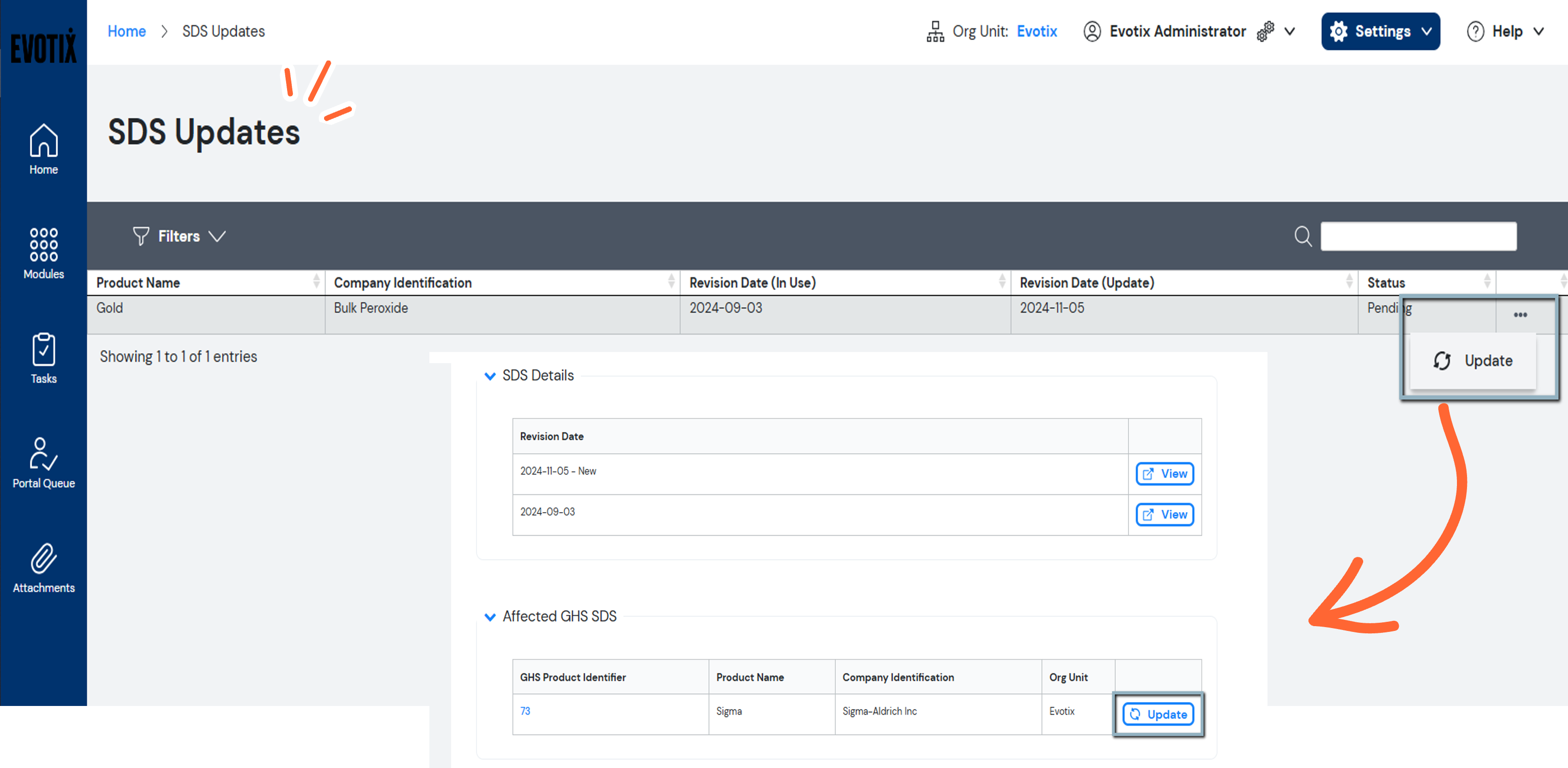The image size is (1568, 768).
Task: Click the Filters funnel icon
Action: point(140,236)
